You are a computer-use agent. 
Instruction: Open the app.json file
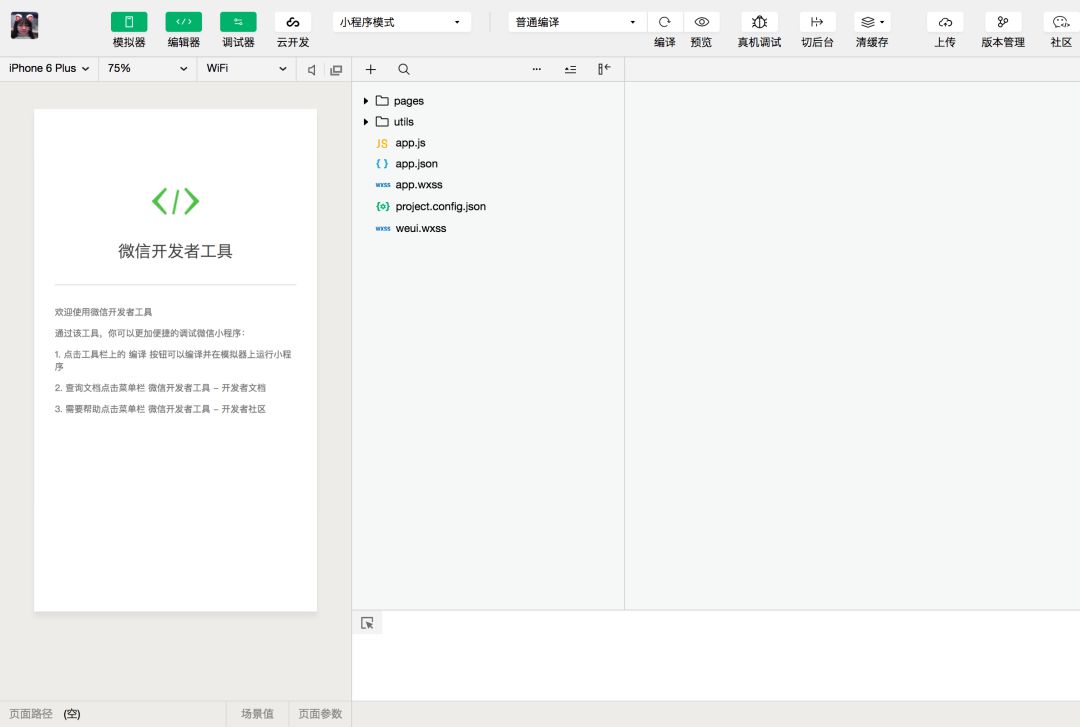click(417, 163)
